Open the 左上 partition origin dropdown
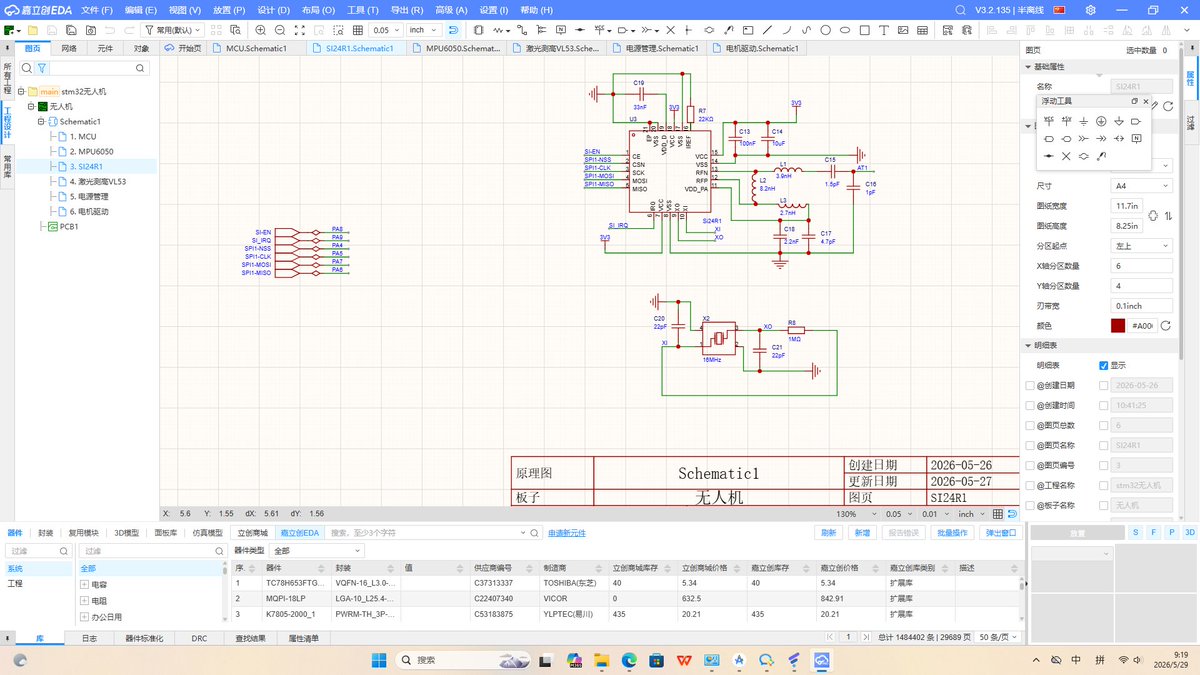Image resolution: width=1200 pixels, height=675 pixels. click(1142, 246)
